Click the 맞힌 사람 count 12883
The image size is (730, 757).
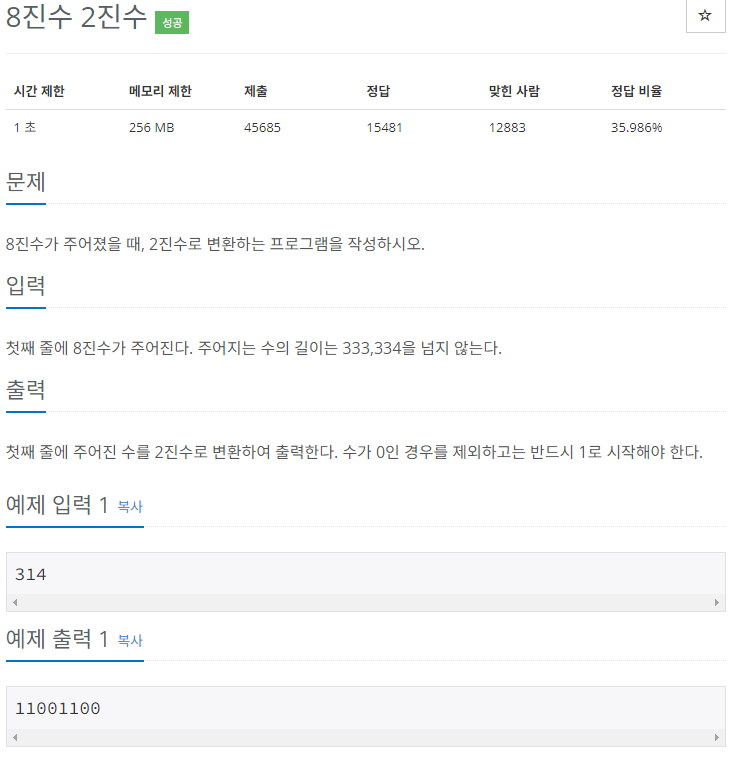(507, 127)
